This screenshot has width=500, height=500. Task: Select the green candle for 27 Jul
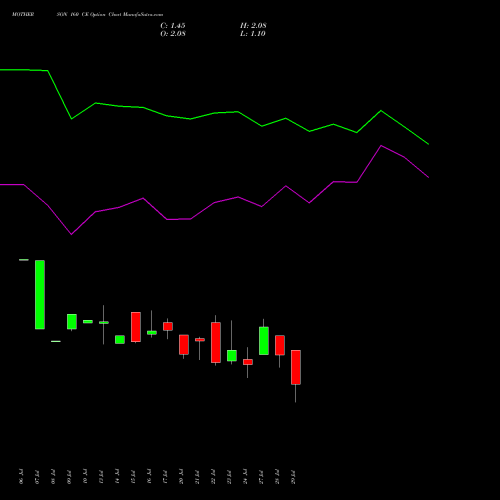(x=264, y=341)
